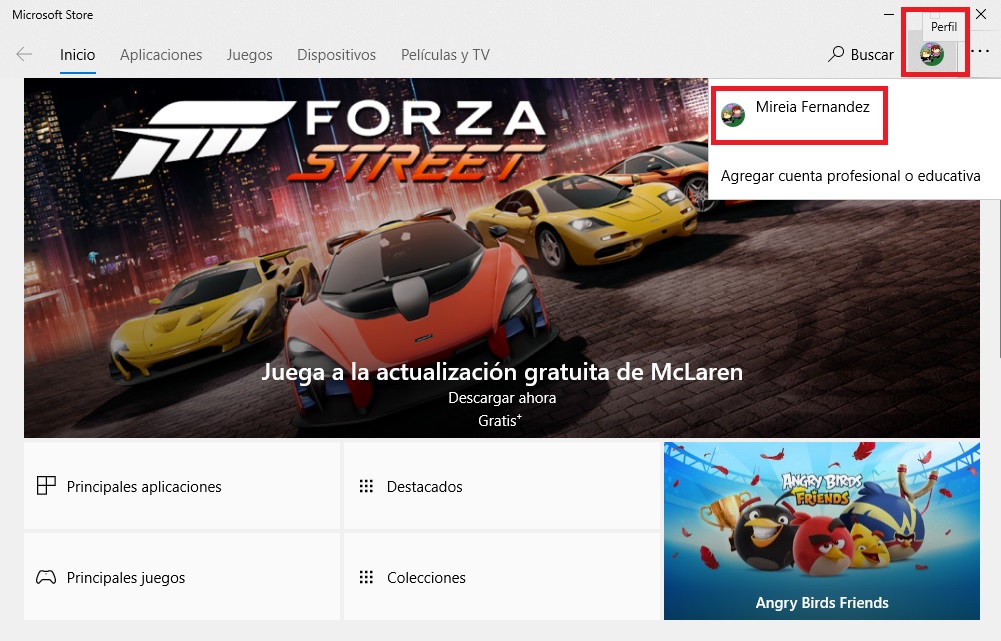Select the Mireia Fernandez account avatar

tap(733, 114)
